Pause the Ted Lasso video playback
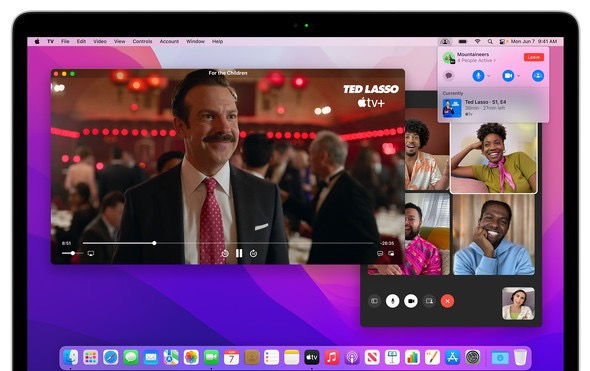The width and height of the screenshot is (590, 371). [239, 253]
